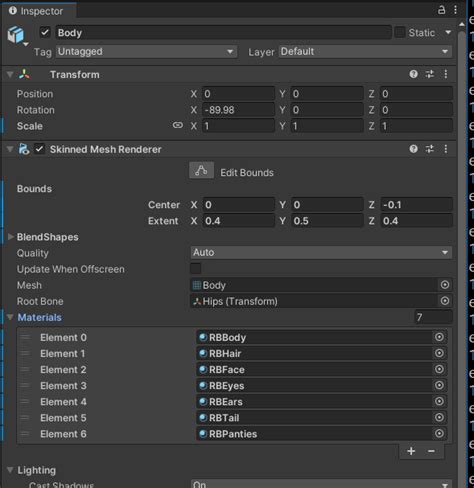Open object picker for RBEars material
This screenshot has width=474, height=488.
tap(439, 401)
